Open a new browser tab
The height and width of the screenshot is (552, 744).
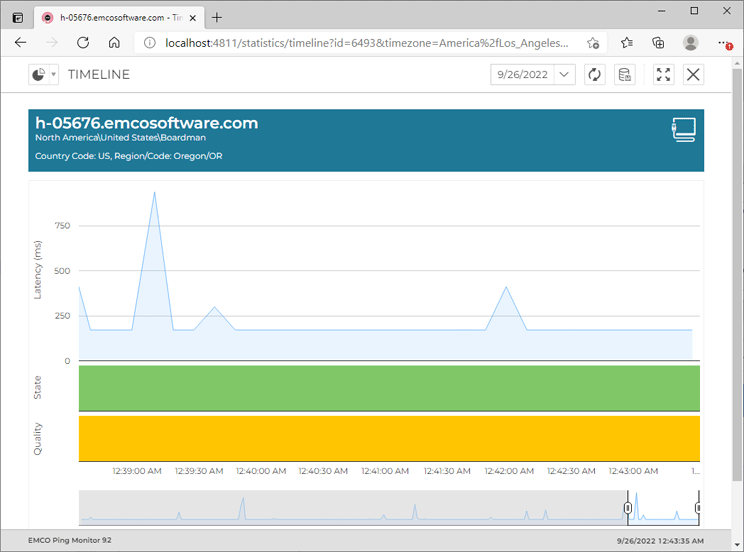coord(217,17)
